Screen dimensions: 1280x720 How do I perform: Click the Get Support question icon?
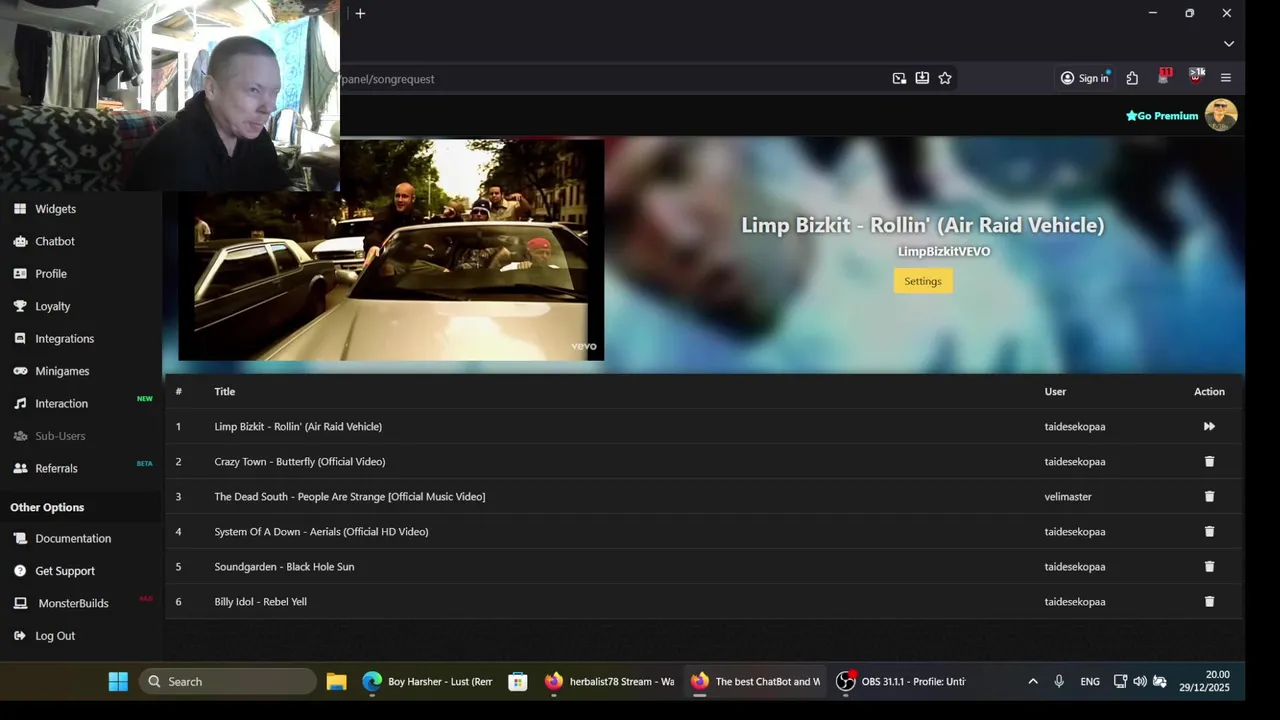click(x=20, y=571)
